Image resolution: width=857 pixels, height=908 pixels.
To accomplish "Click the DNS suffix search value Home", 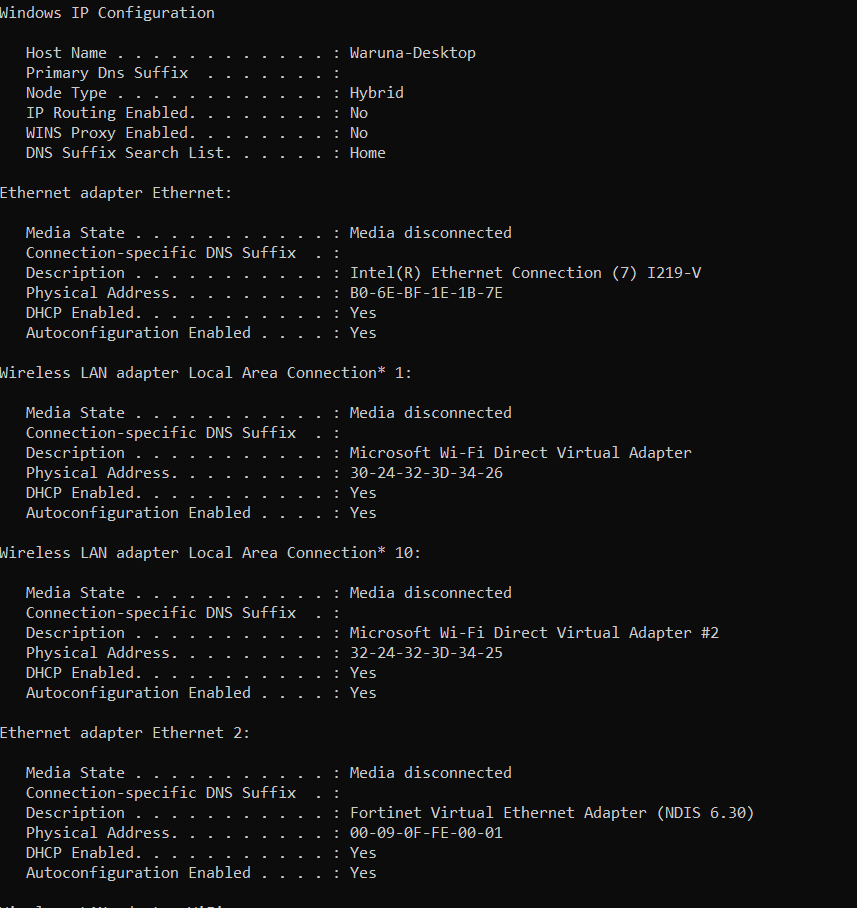I will click(x=368, y=153).
